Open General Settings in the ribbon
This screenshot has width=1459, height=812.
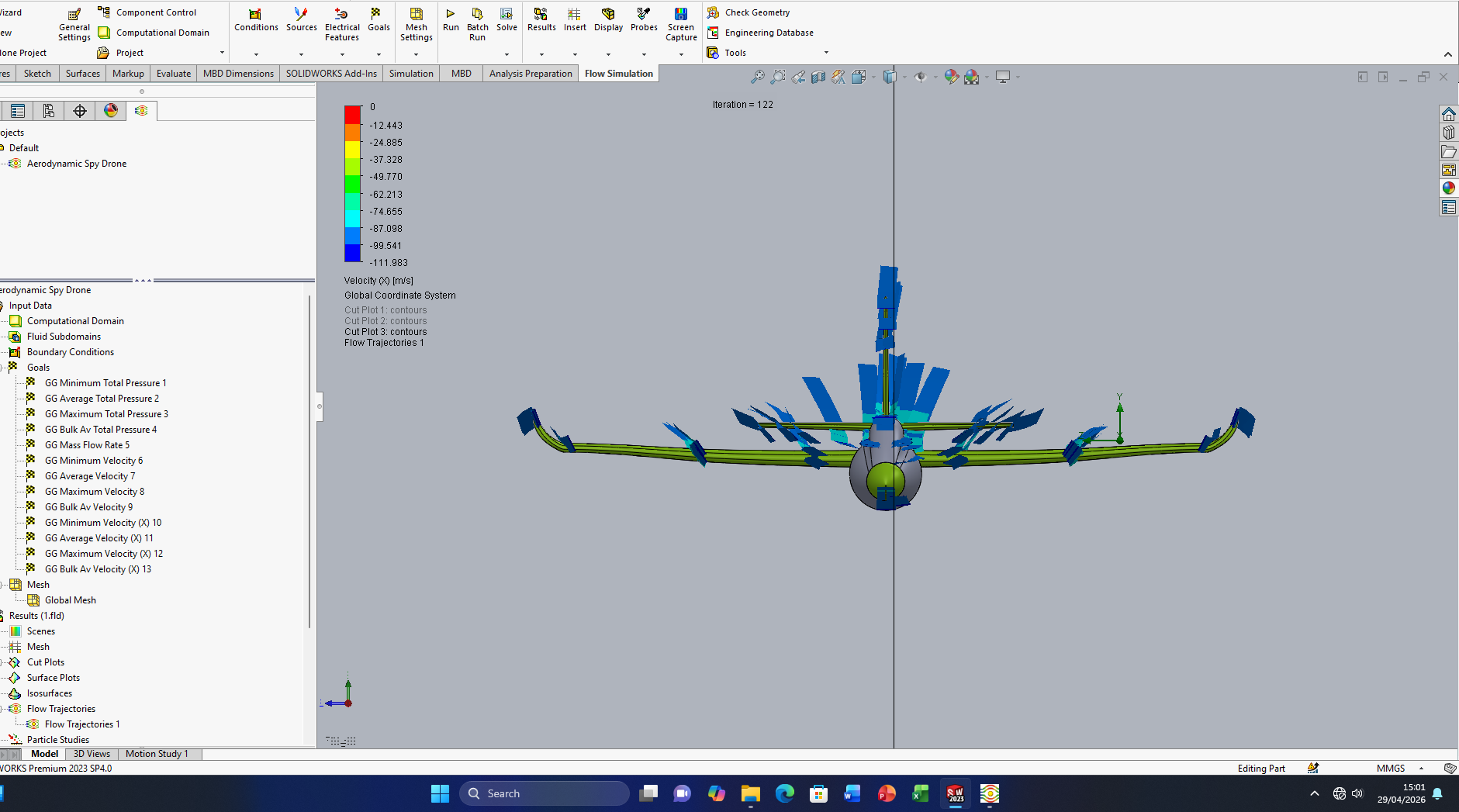tap(74, 25)
